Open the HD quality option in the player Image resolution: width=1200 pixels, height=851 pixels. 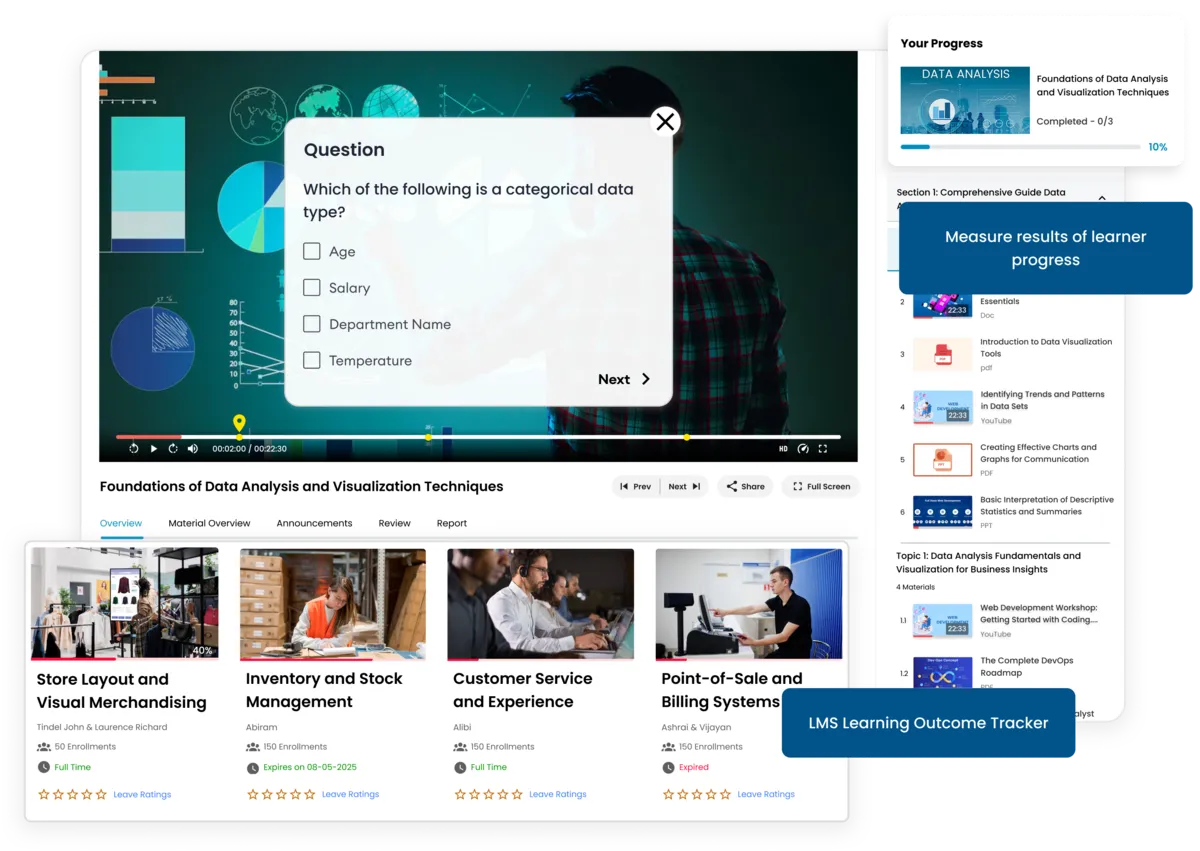click(x=783, y=448)
